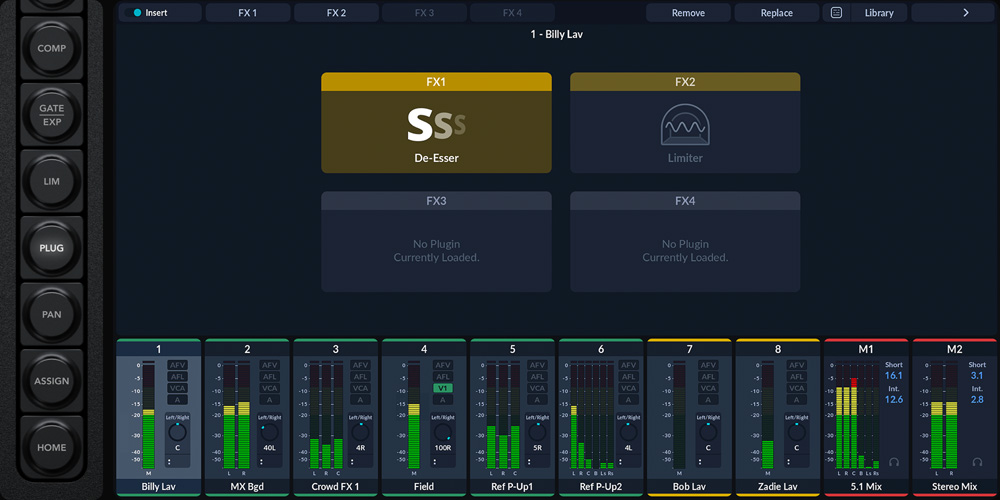The height and width of the screenshot is (500, 1000).
Task: Toggle A button on Ref P-Up1 channel
Action: click(538, 400)
